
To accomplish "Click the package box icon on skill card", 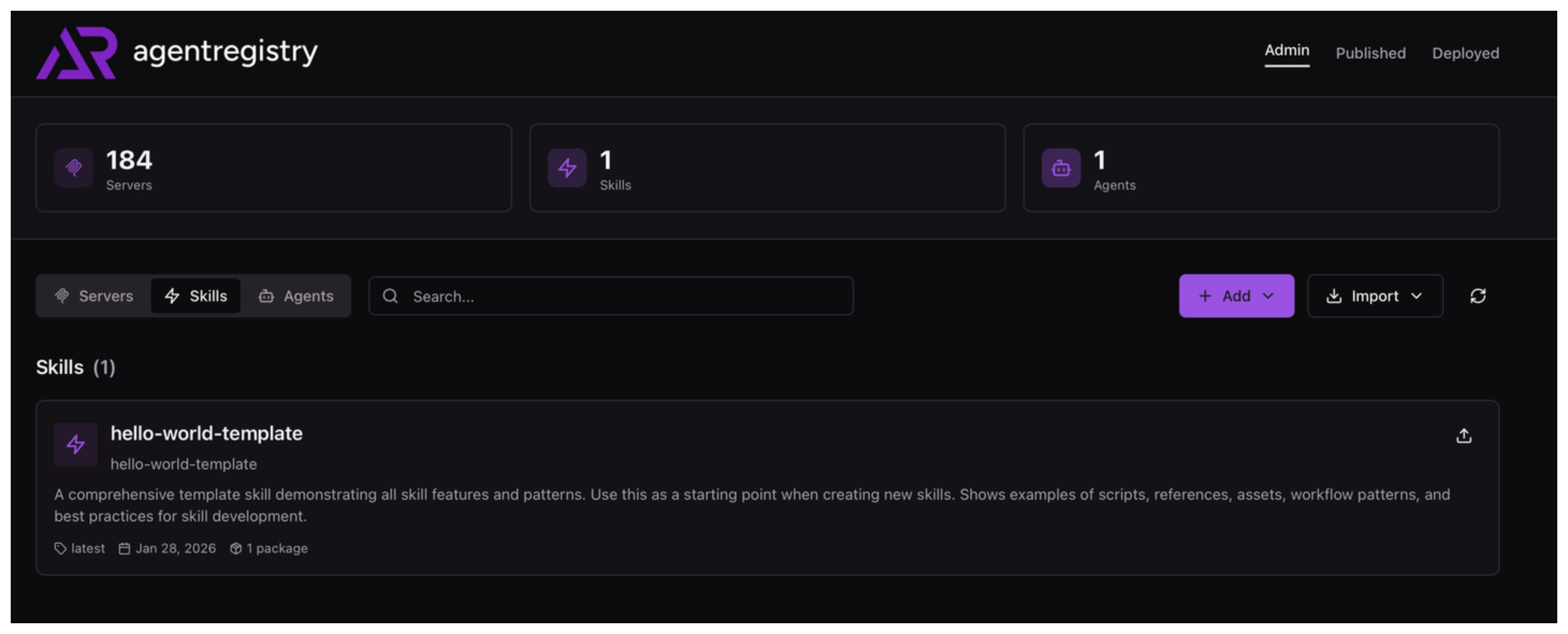I will (x=236, y=548).
